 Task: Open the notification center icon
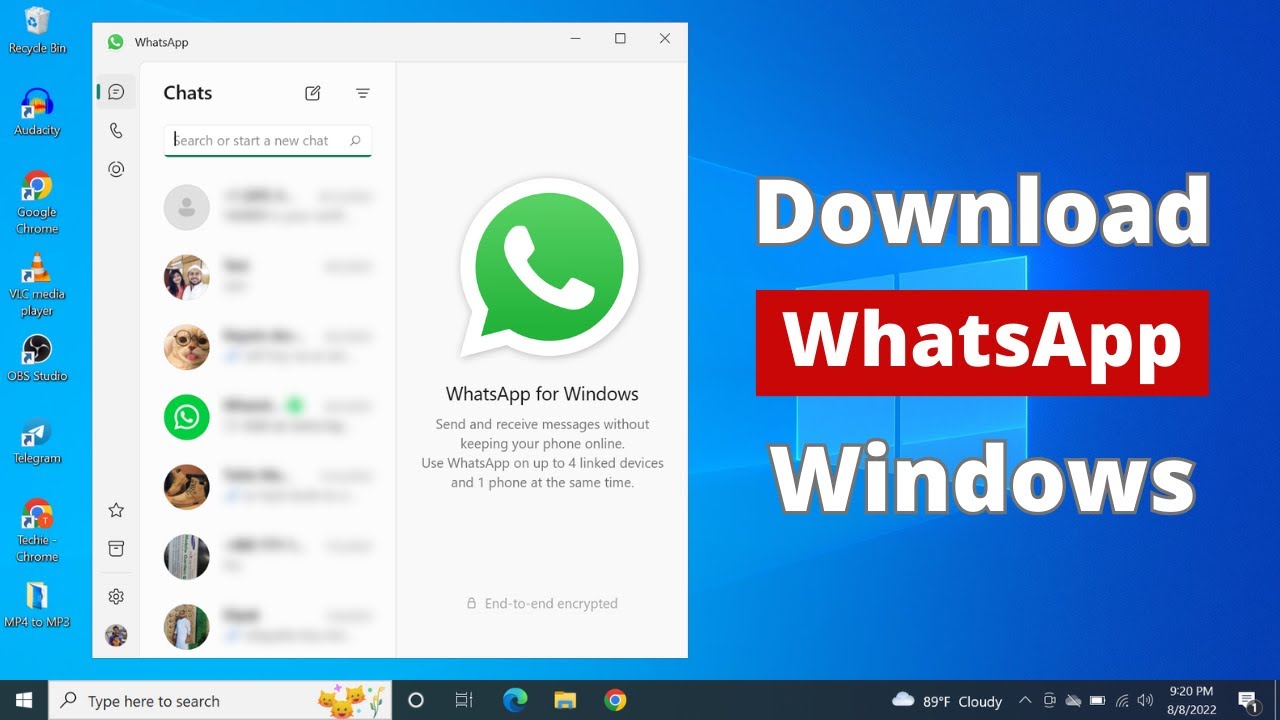click(x=1248, y=701)
